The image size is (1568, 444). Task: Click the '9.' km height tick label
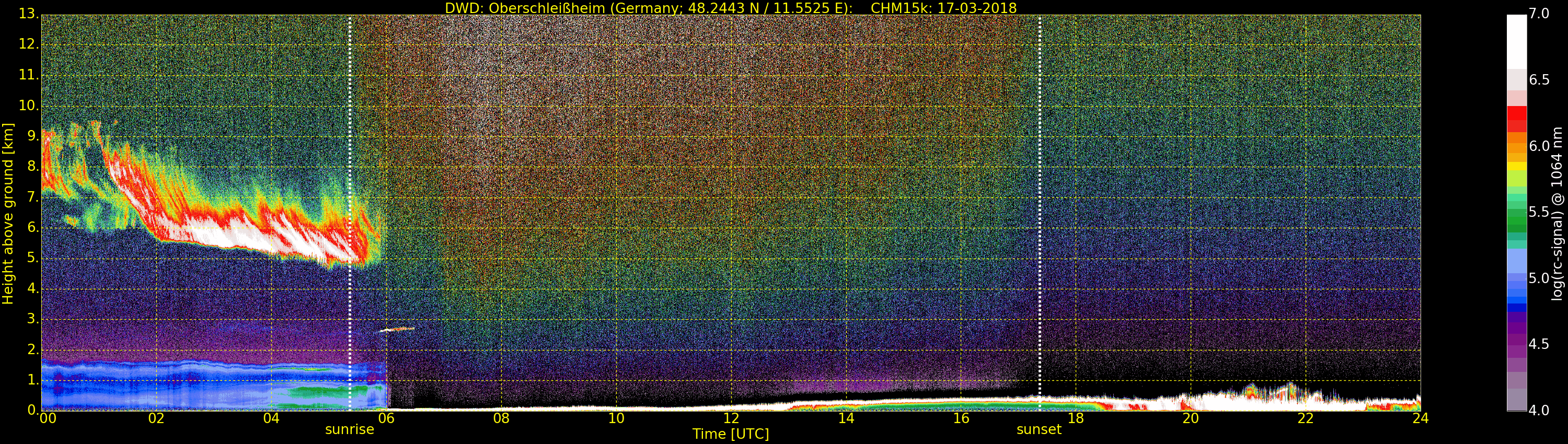[x=32, y=136]
